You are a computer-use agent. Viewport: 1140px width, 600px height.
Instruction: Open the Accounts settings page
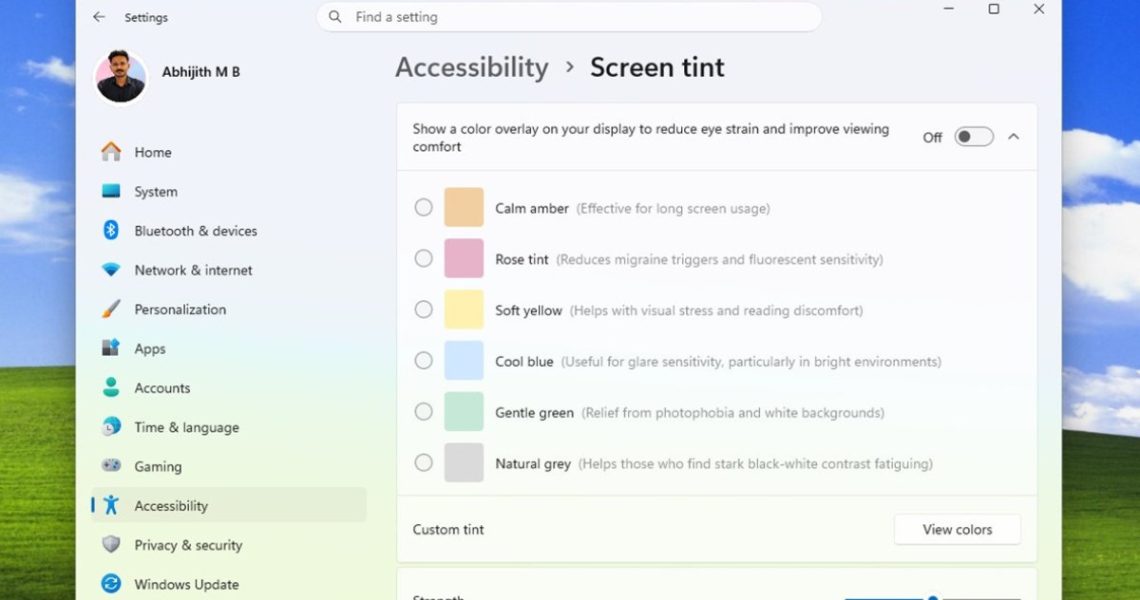[x=162, y=388]
